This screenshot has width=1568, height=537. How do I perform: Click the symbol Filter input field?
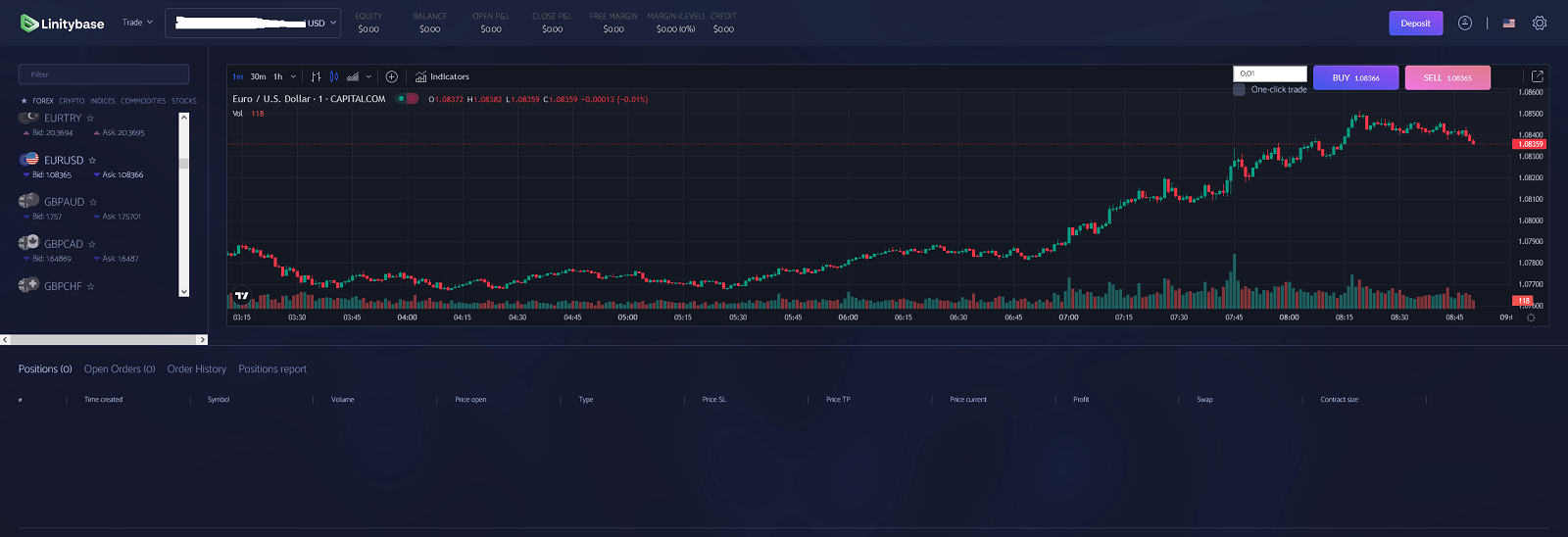click(x=104, y=74)
